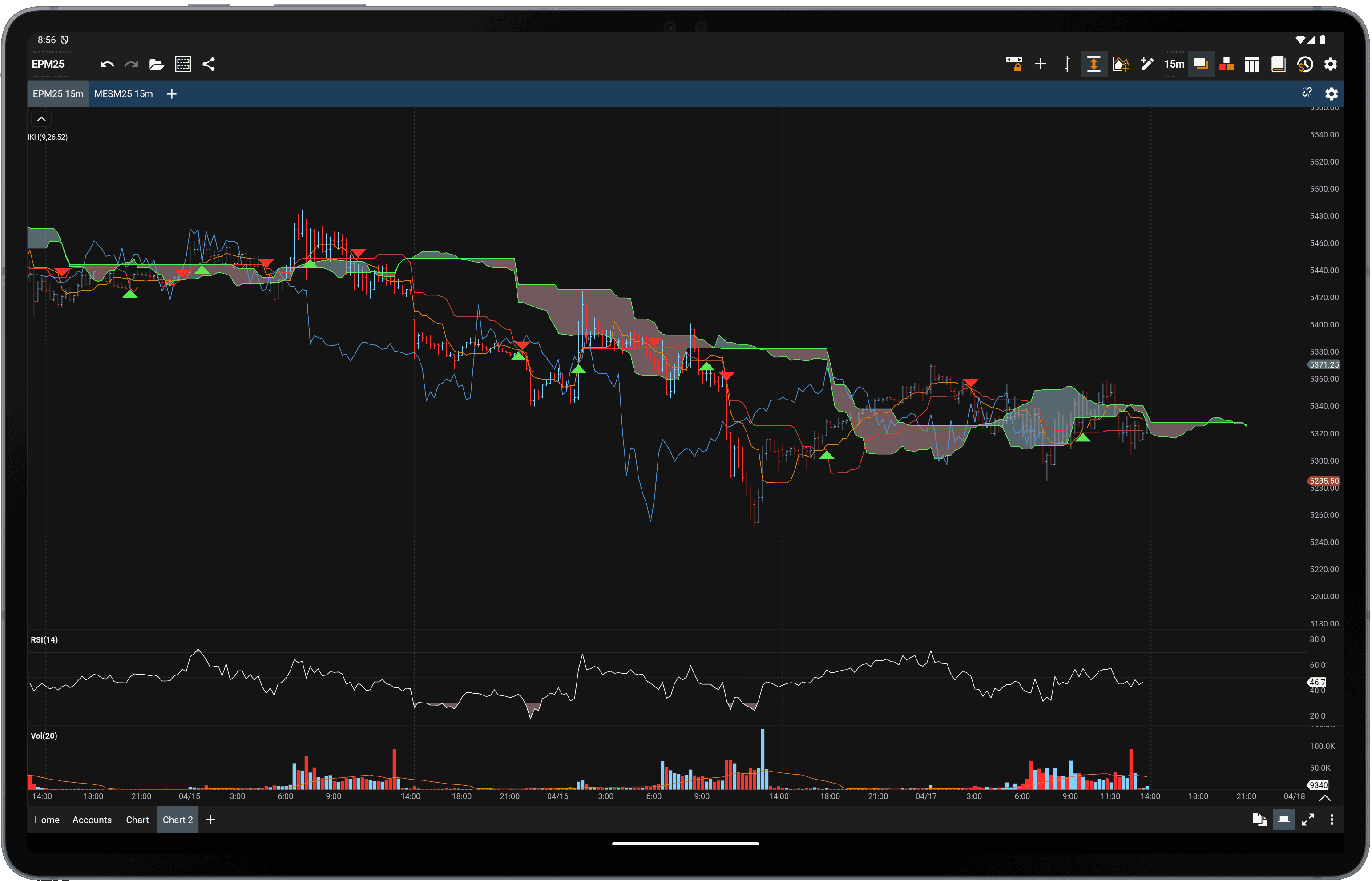Collapse the IKH indicator panel chevron
This screenshot has height=881, width=1372.
[41, 118]
